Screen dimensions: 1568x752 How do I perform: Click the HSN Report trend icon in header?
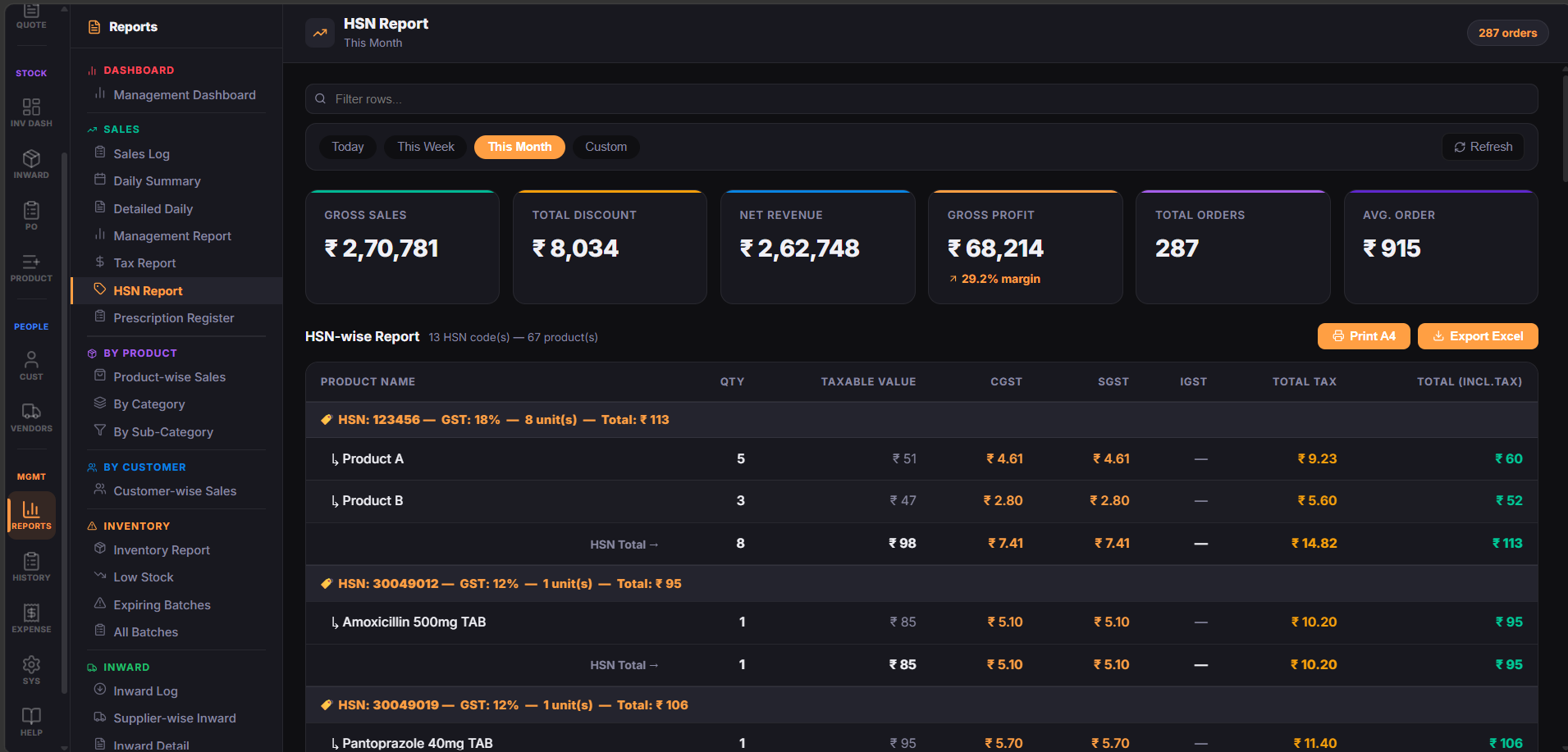click(x=320, y=33)
